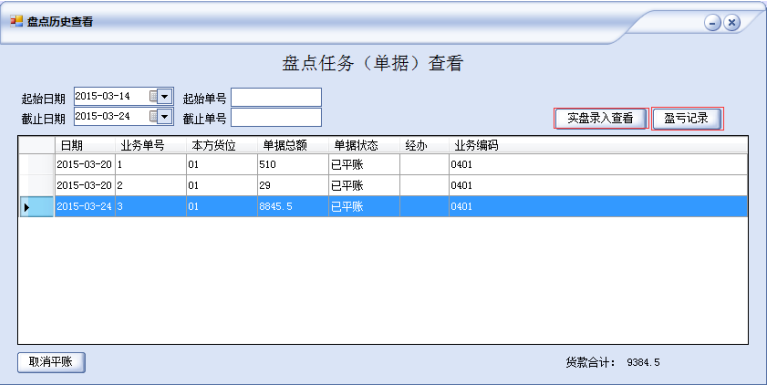This screenshot has width=767, height=386.
Task: Sort by 经办 column header
Action: tap(424, 145)
